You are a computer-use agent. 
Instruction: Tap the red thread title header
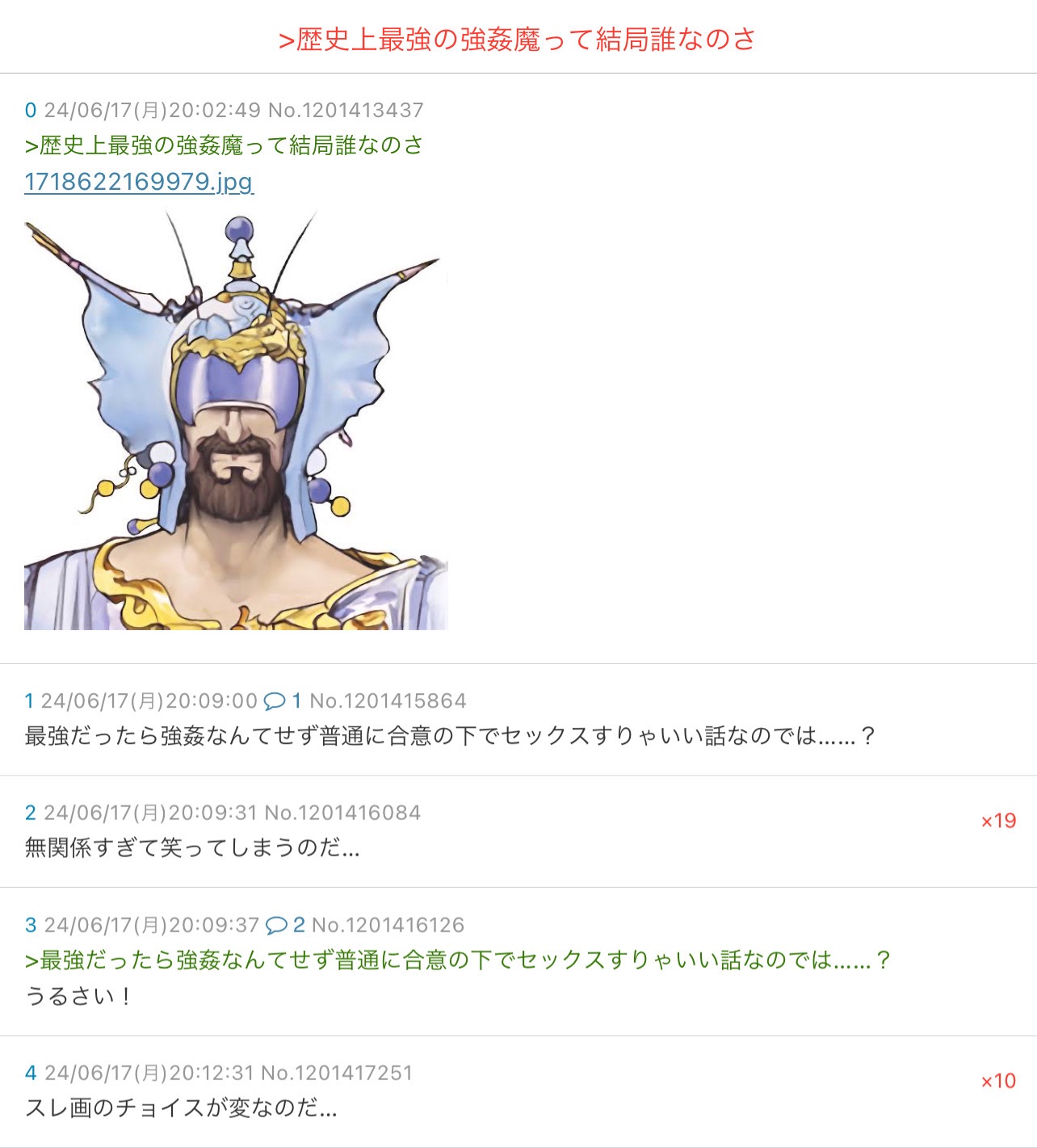[517, 39]
